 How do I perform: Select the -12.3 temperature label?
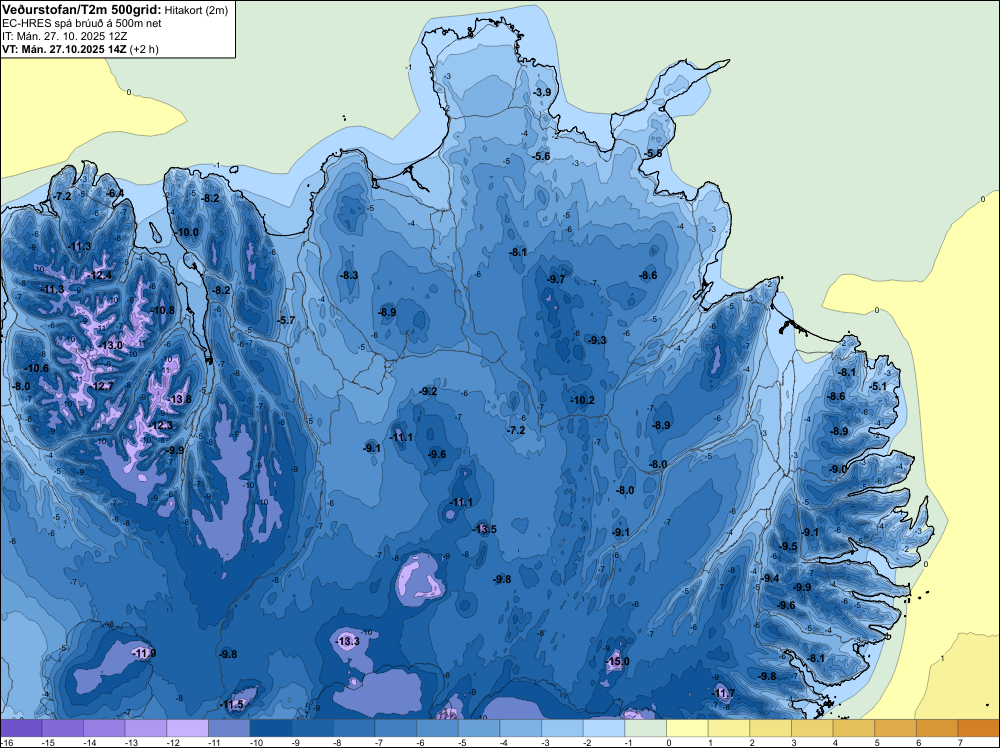click(x=161, y=425)
